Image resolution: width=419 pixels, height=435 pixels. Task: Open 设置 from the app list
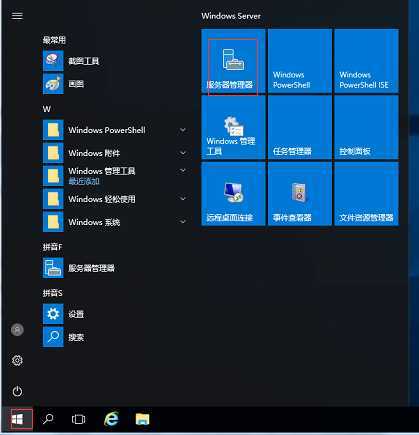click(x=63, y=314)
